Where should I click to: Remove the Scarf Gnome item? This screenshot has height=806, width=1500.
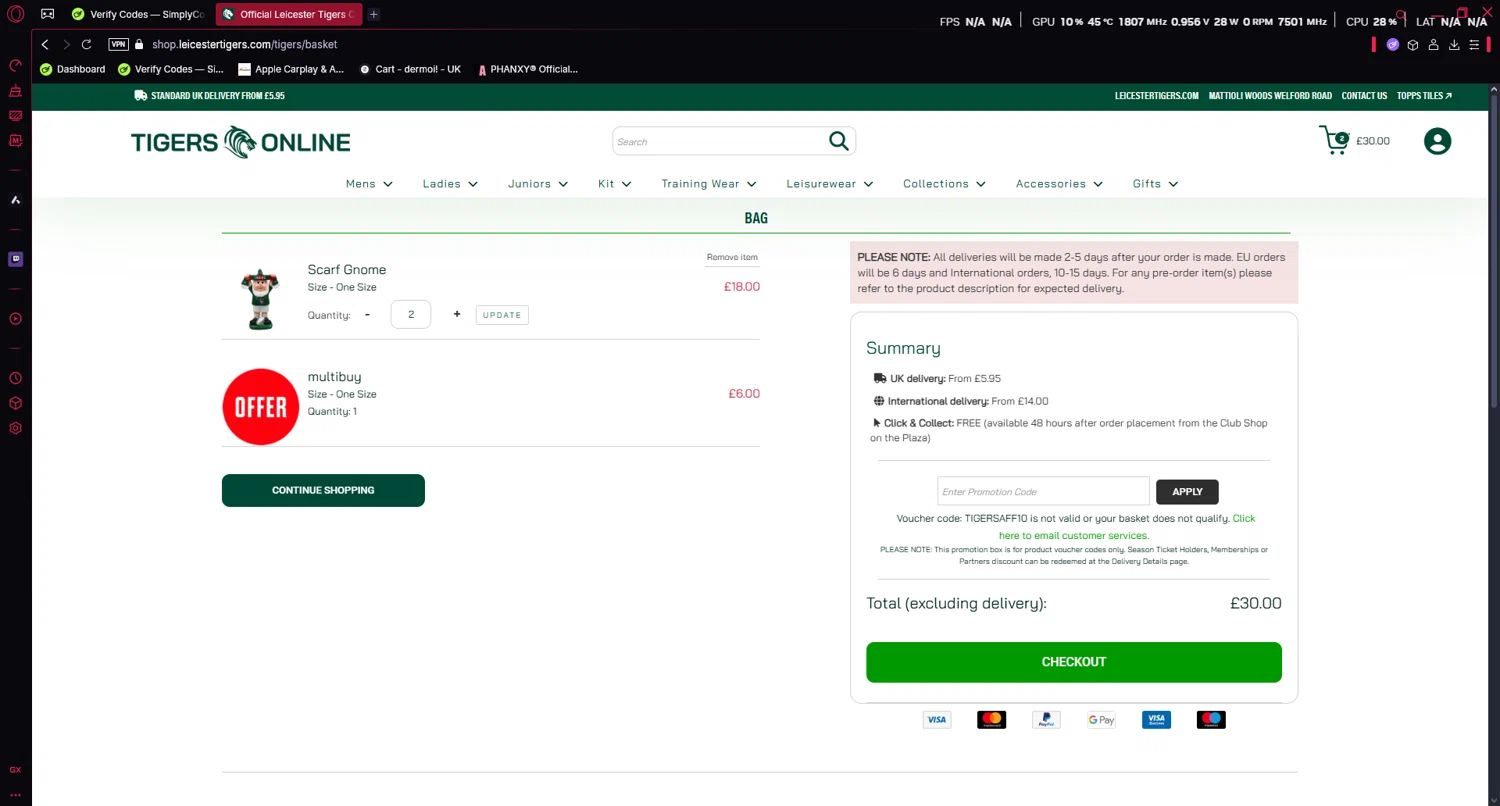(732, 257)
